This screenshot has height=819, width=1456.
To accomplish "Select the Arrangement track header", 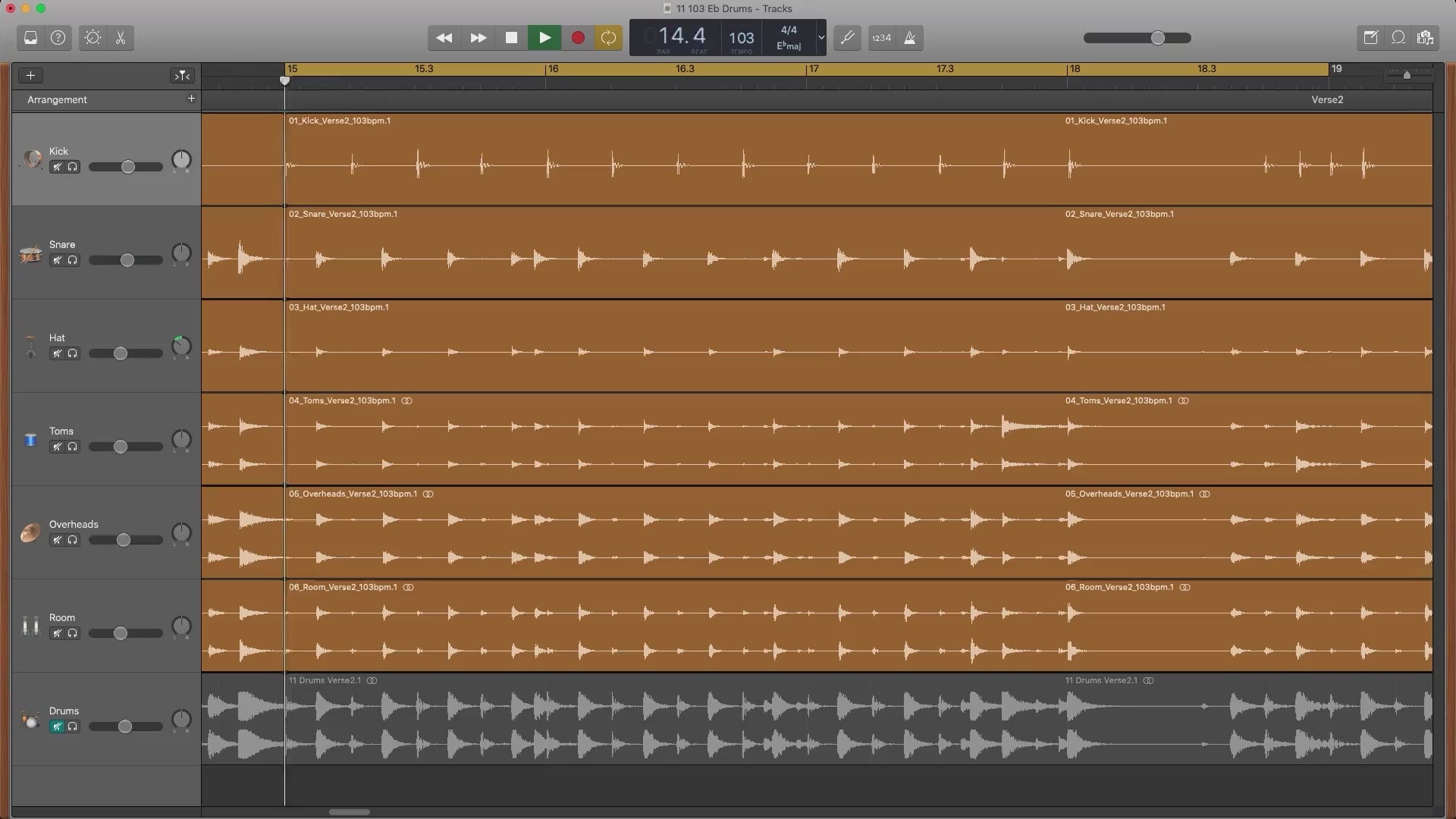I will (106, 99).
